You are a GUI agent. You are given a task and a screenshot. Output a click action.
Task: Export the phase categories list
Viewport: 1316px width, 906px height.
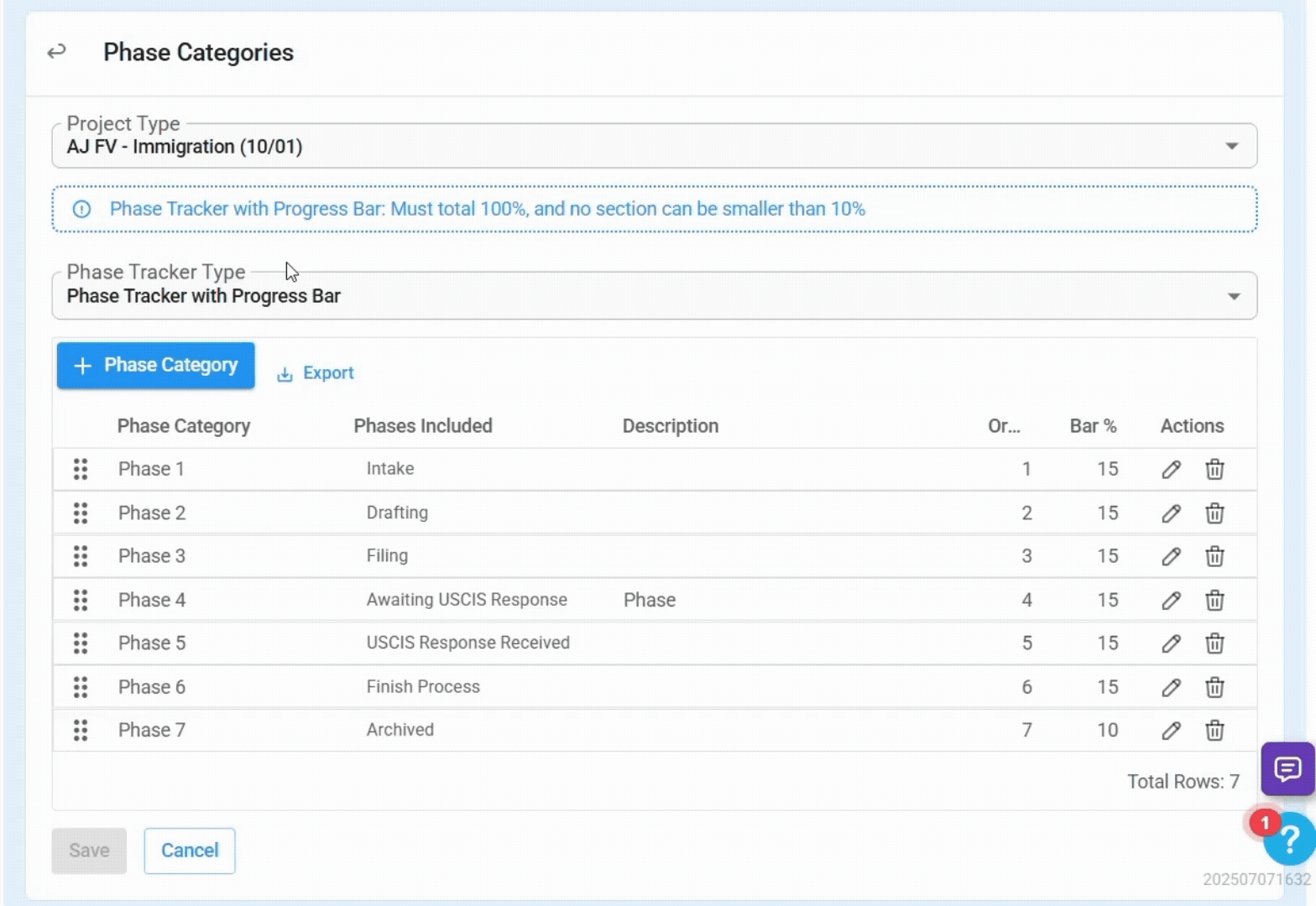tap(316, 373)
